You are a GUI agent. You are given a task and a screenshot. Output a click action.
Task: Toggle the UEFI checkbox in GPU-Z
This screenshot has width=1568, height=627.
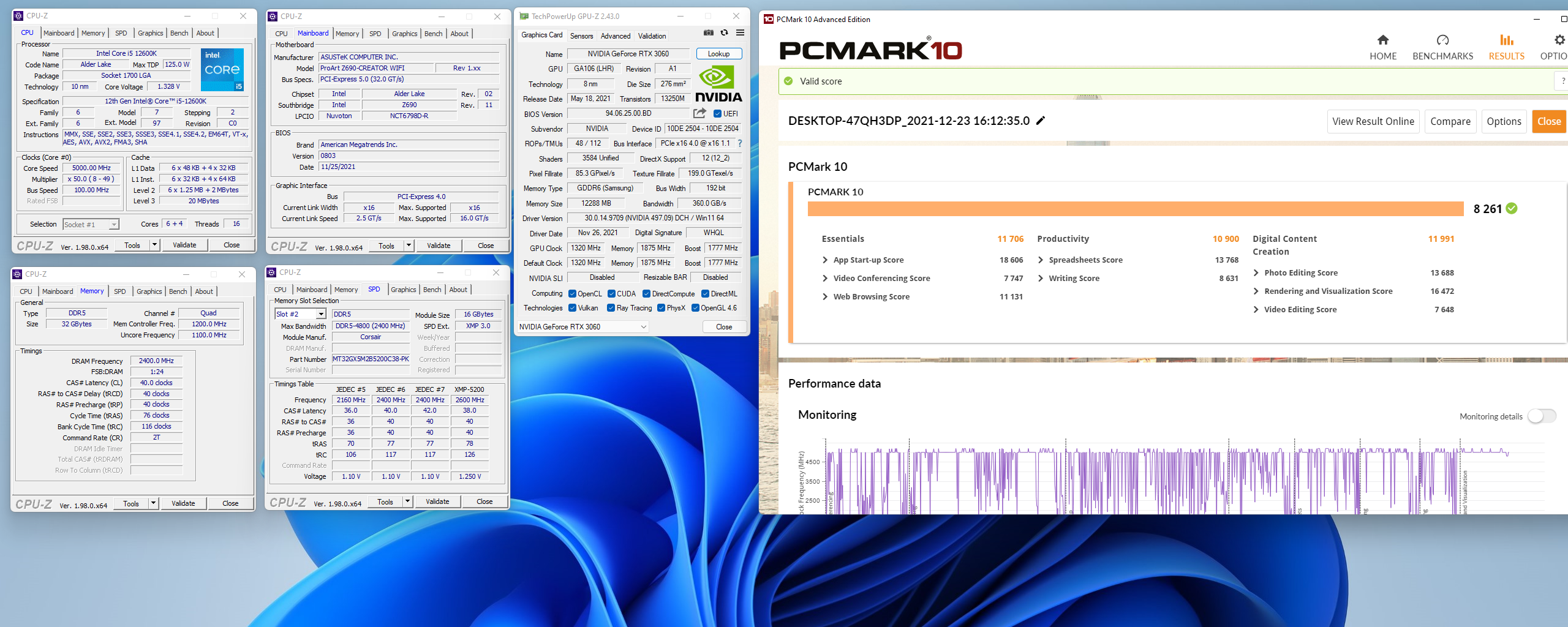pos(717,114)
